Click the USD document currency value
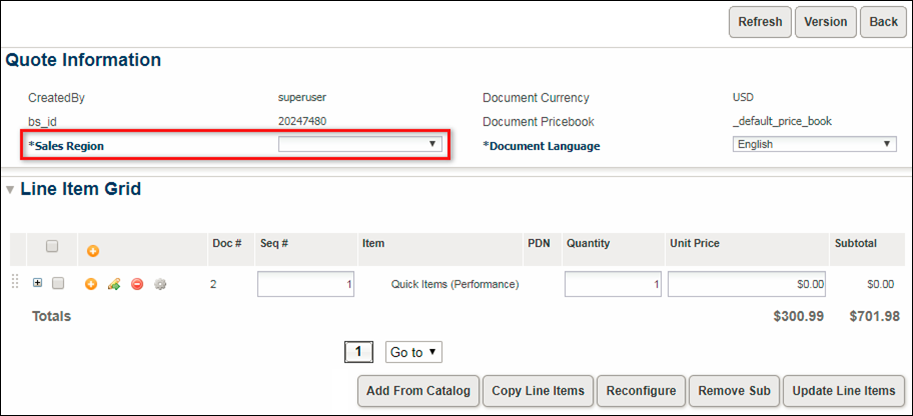This screenshot has height=416, width=913. (x=744, y=97)
